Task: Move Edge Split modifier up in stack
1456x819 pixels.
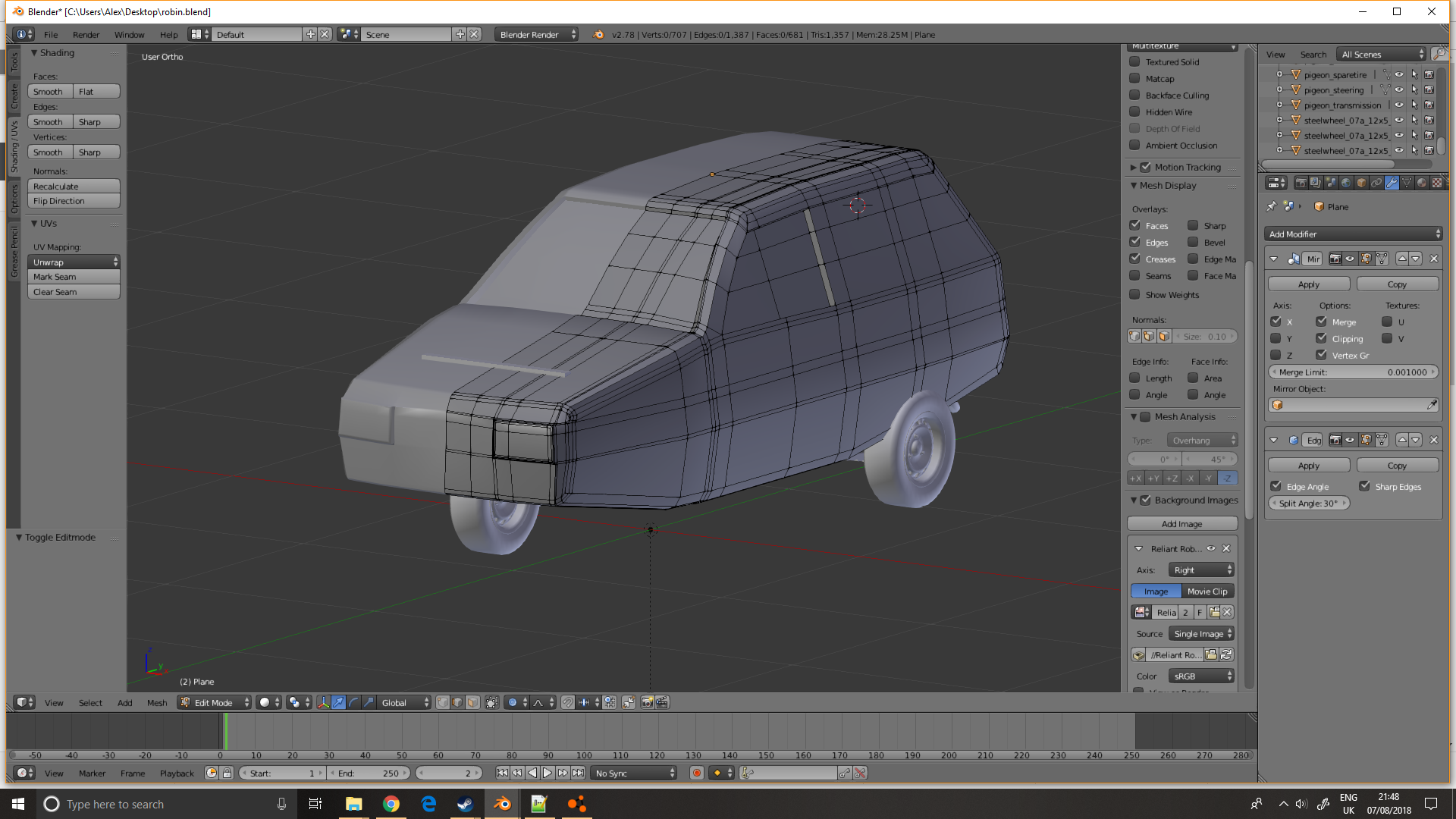Action: tap(1402, 440)
